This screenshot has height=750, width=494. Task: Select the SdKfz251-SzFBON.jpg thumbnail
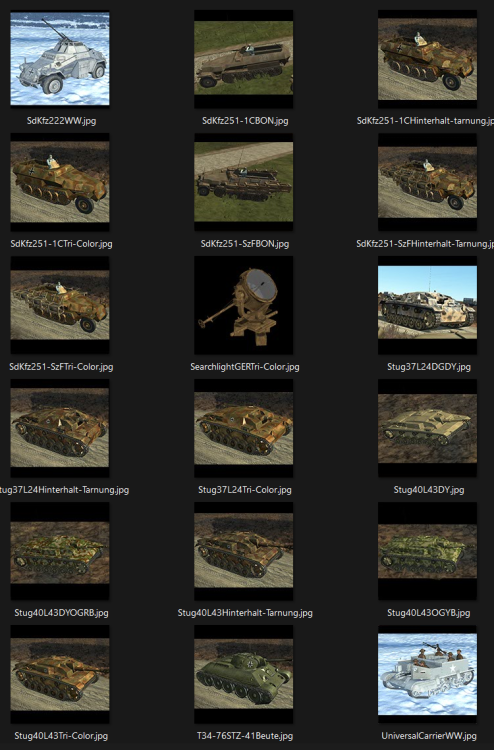tap(243, 182)
